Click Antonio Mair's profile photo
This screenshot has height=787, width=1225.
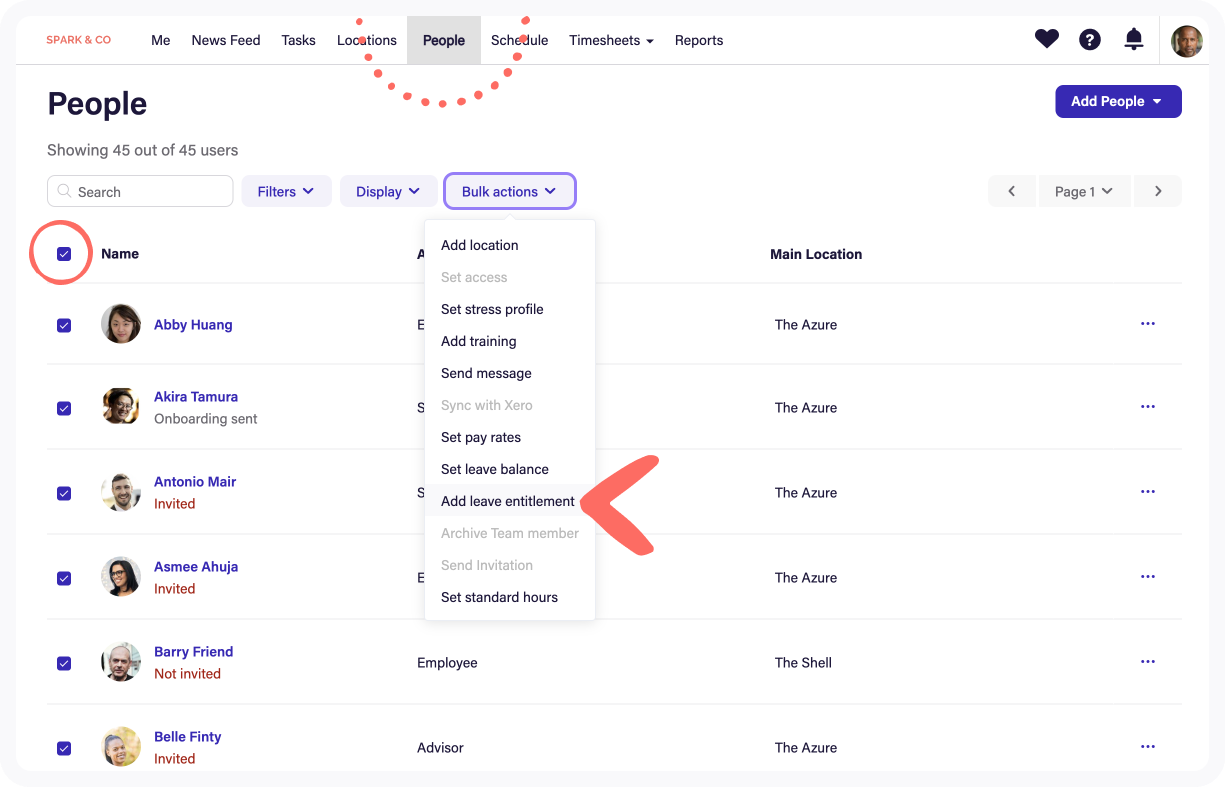coord(121,492)
